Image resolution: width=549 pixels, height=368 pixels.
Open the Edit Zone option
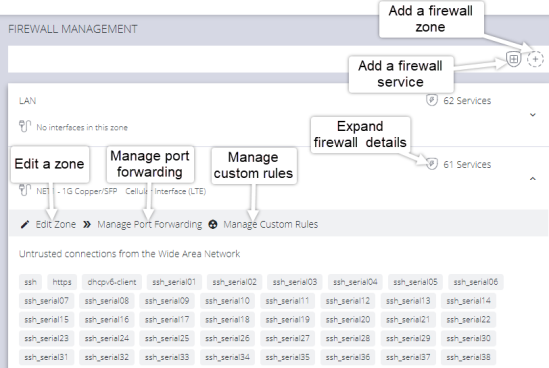click(56, 224)
